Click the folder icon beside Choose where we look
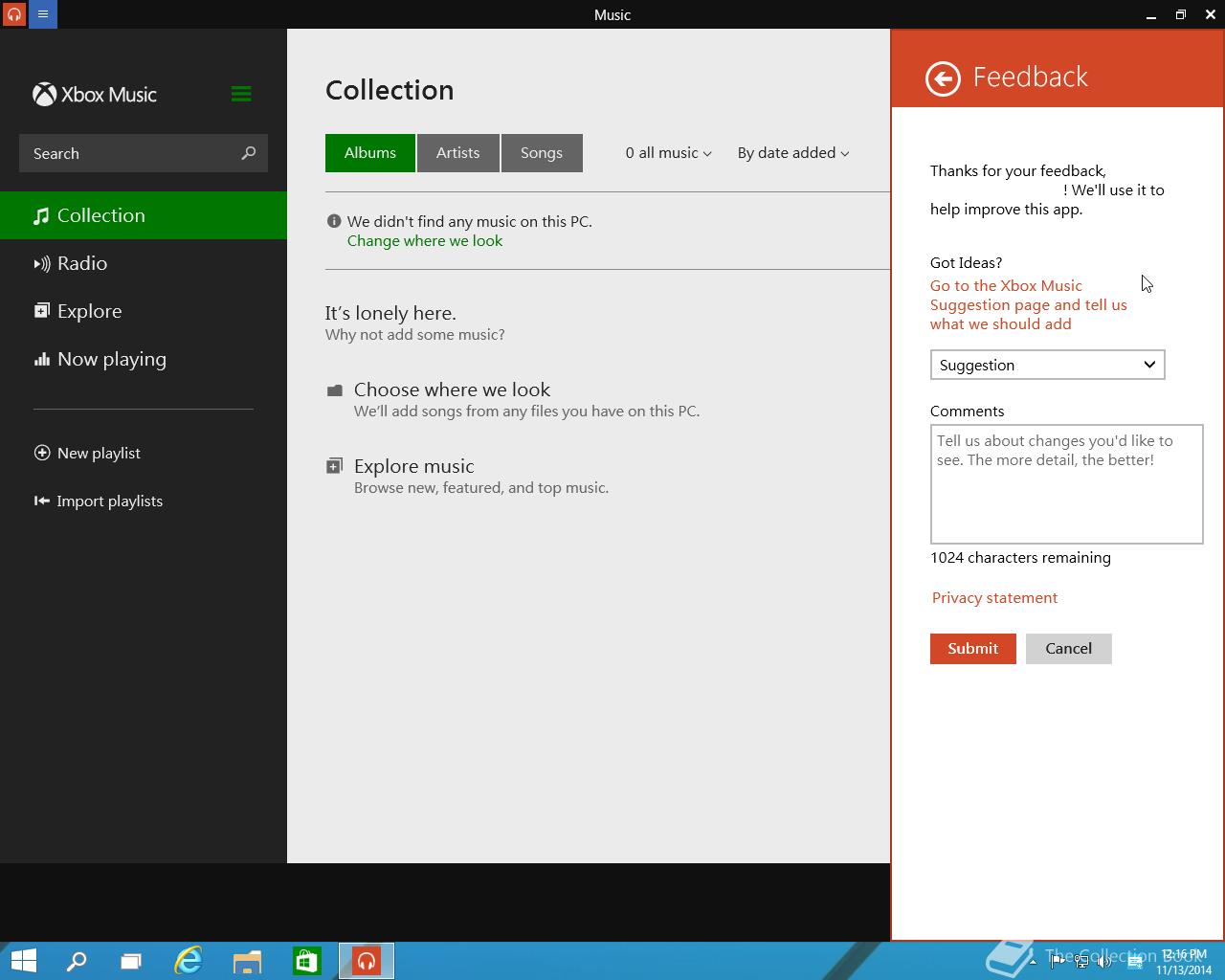Viewport: 1225px width, 980px height. pos(334,390)
